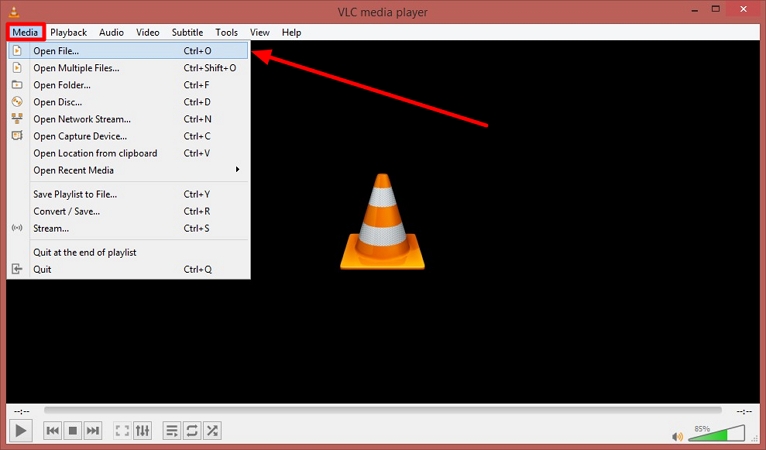Select Open Network Stream... entry
This screenshot has width=766, height=450.
pyautogui.click(x=128, y=119)
